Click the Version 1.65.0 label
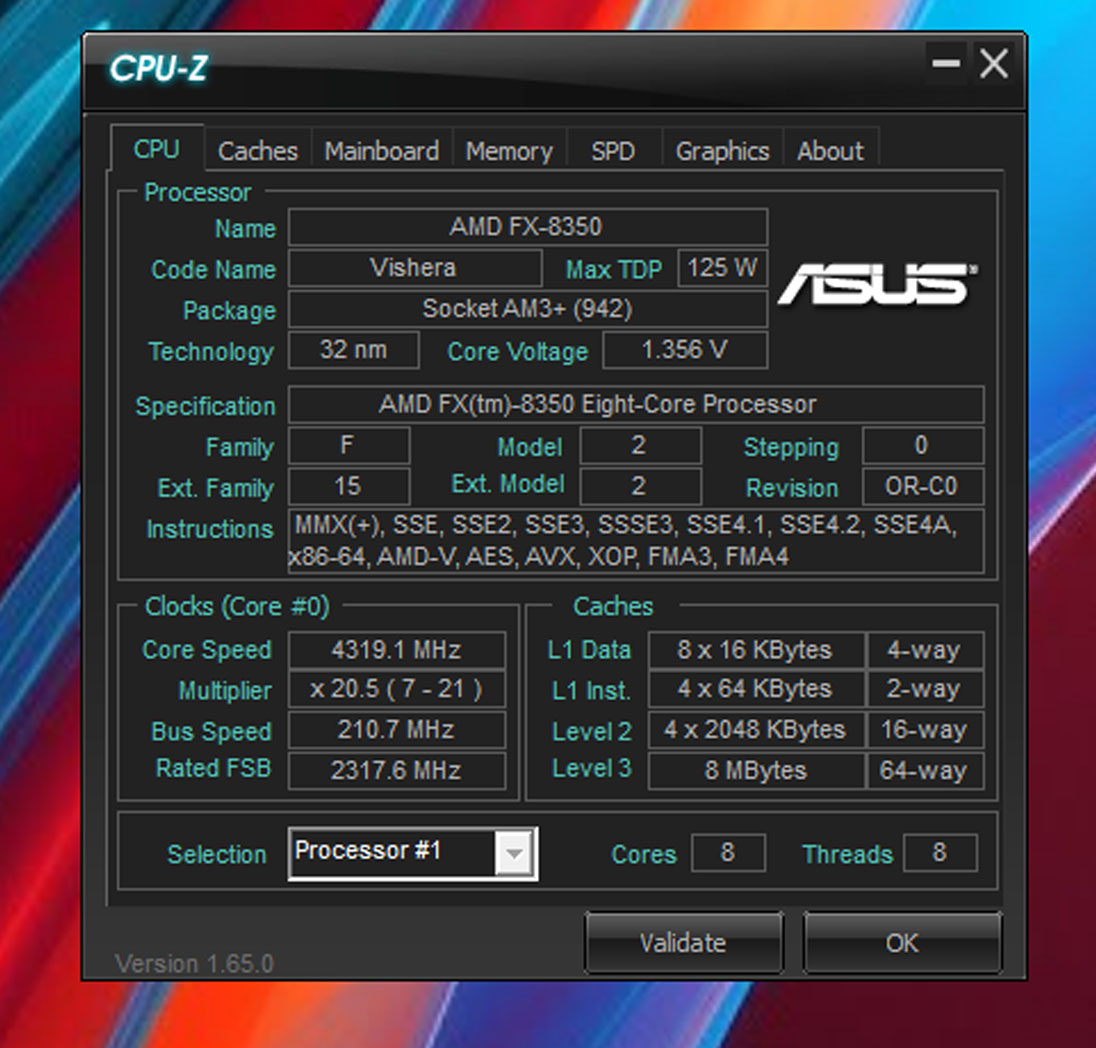 pos(194,963)
